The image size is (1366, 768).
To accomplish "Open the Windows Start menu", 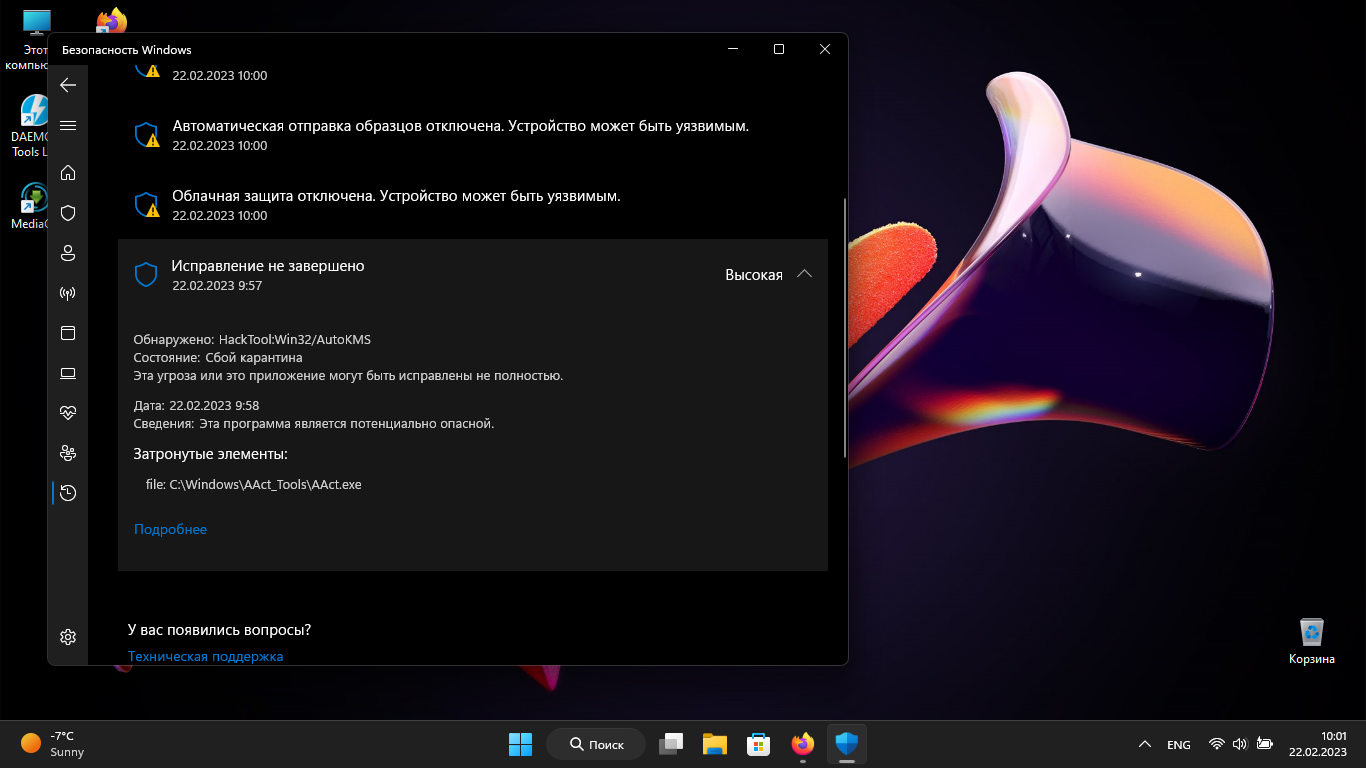I will coord(520,744).
